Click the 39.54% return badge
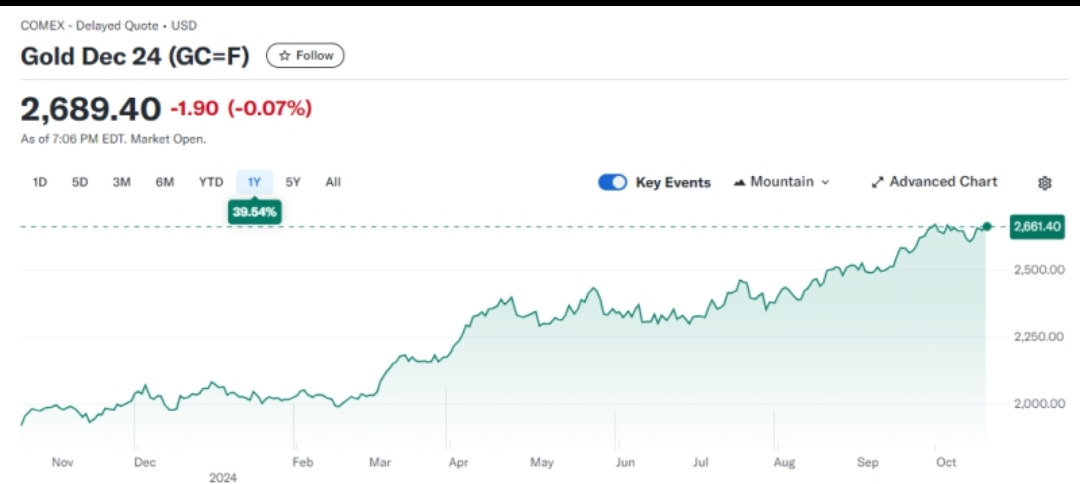This screenshot has width=1080, height=484. click(x=254, y=212)
